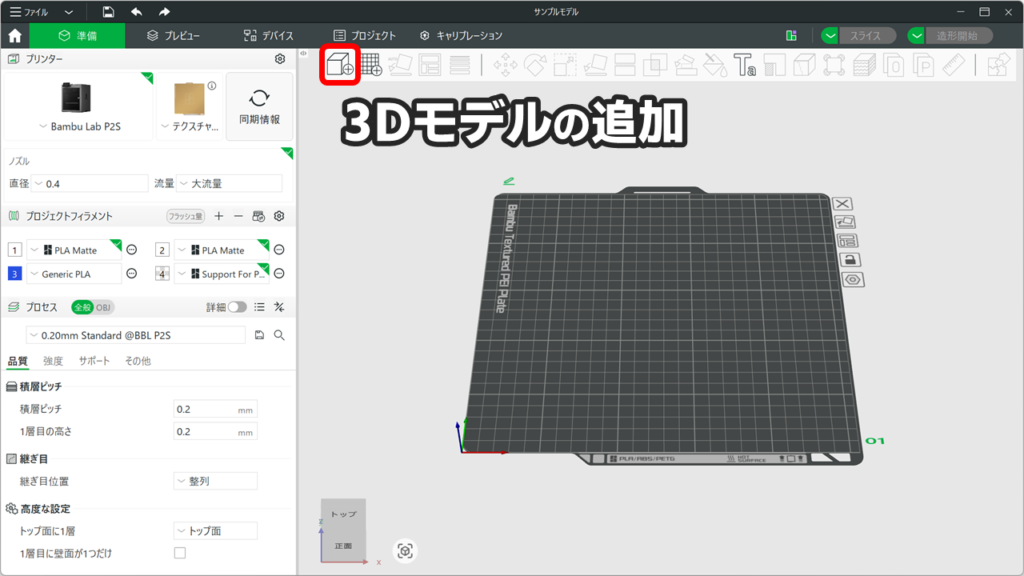Click the add build plate grid icon
This screenshot has width=1024, height=576.
371,65
